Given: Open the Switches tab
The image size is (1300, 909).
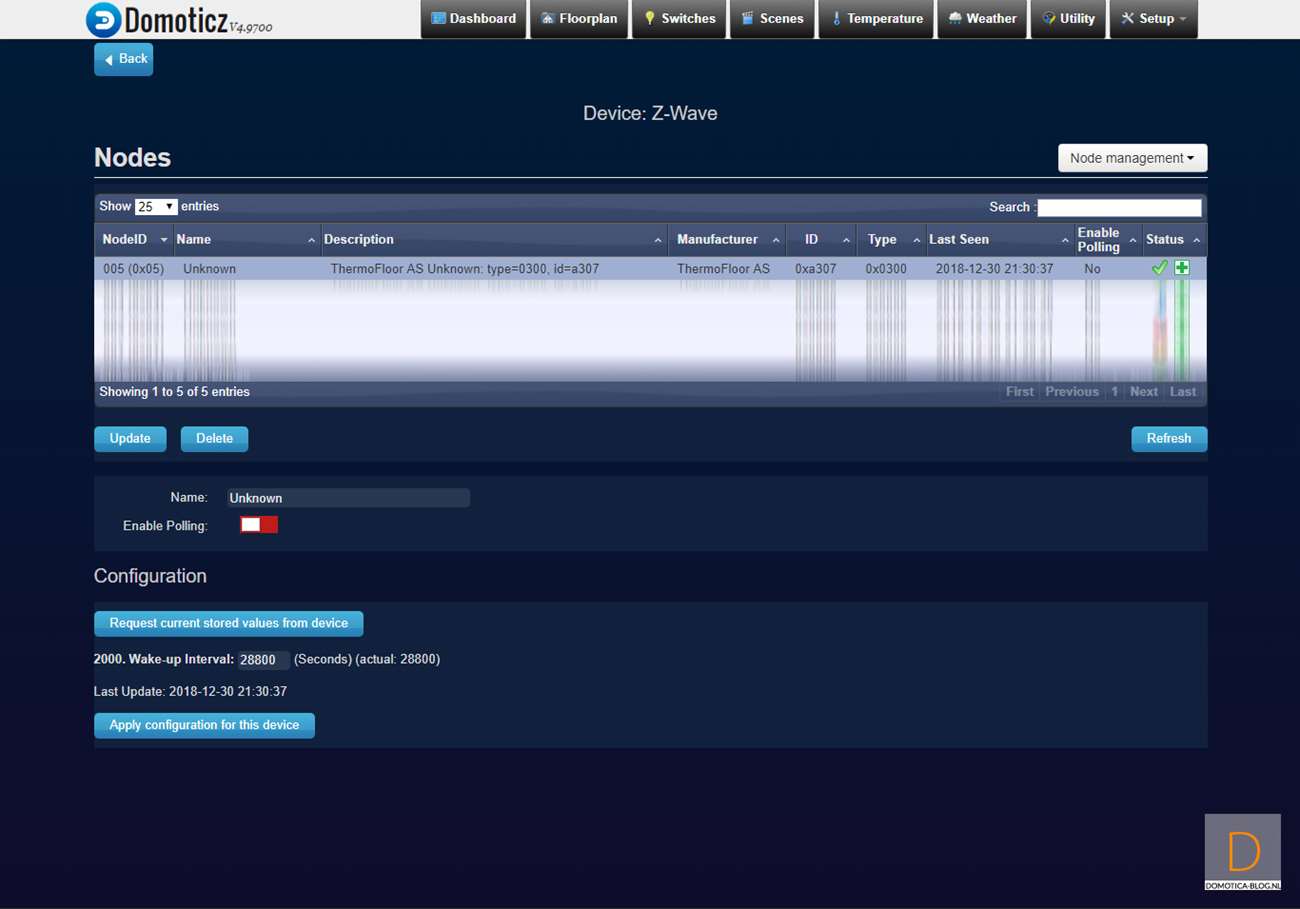Looking at the screenshot, I should [679, 19].
